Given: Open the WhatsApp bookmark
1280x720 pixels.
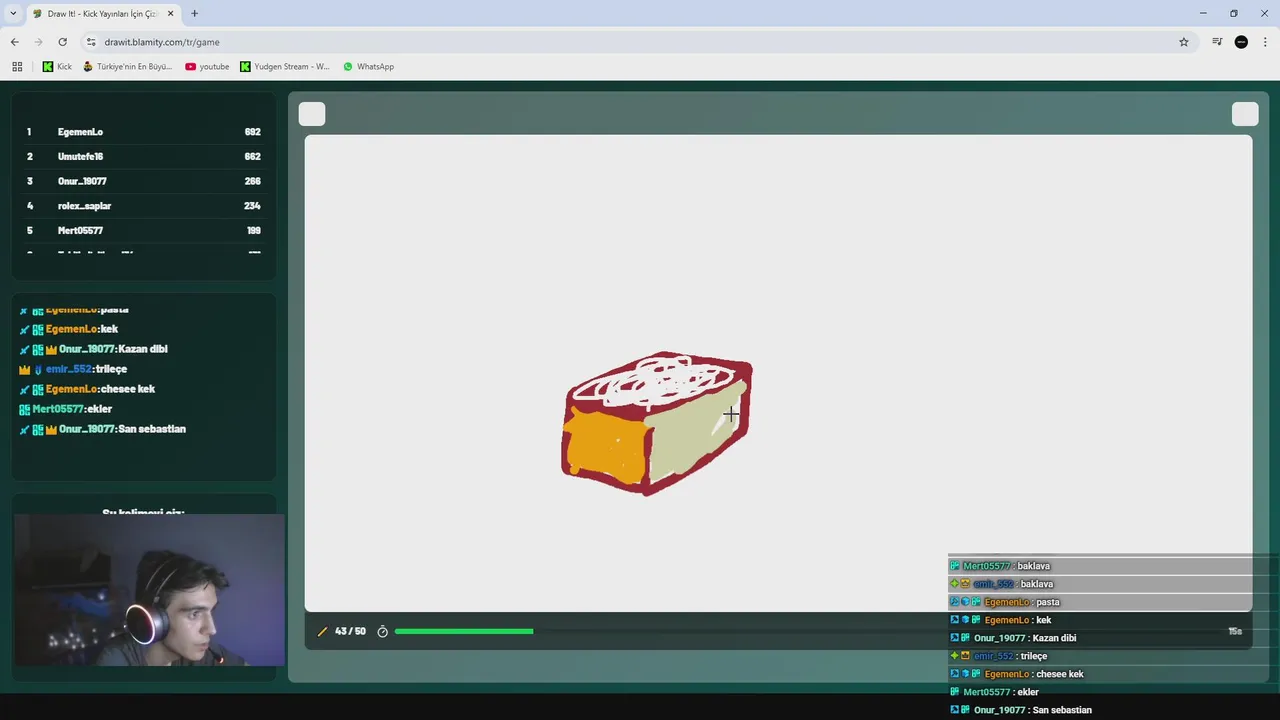Looking at the screenshot, I should click(x=368, y=67).
